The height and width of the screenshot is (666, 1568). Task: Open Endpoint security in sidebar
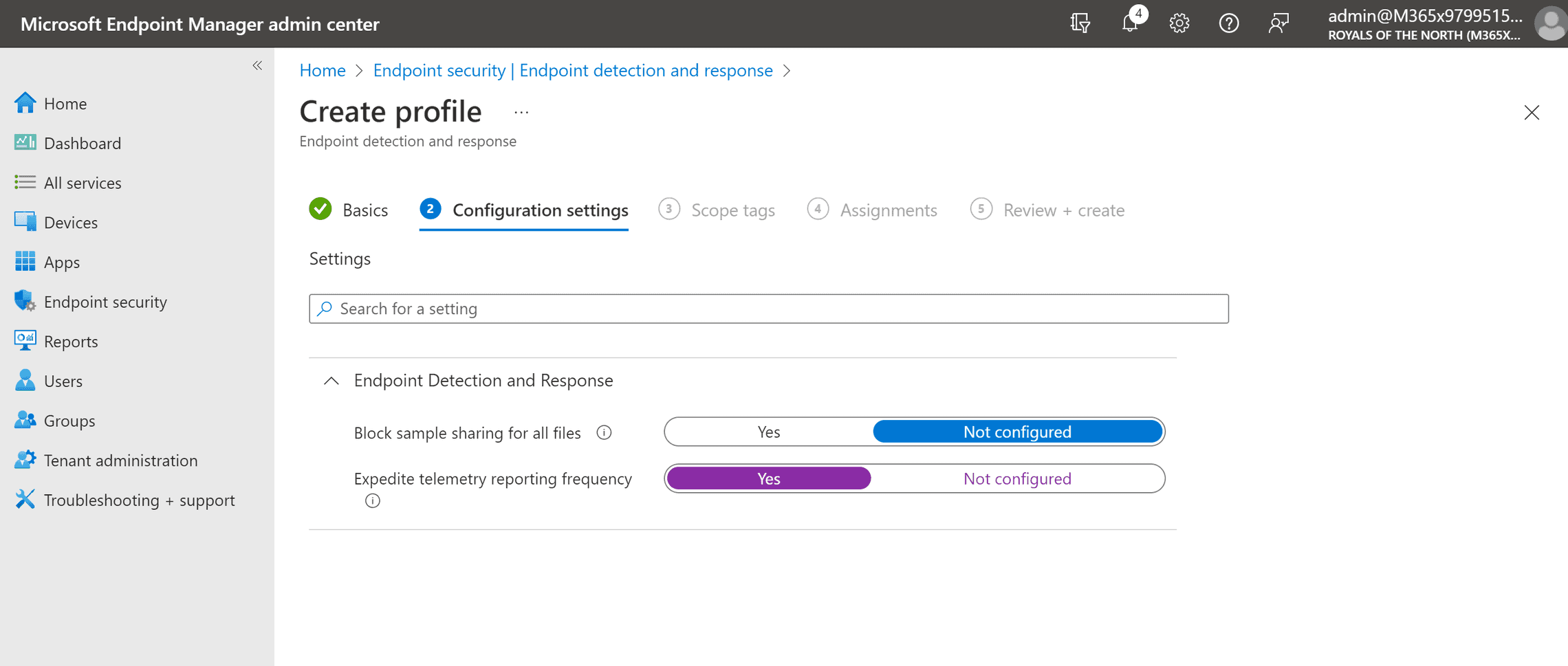tap(105, 302)
